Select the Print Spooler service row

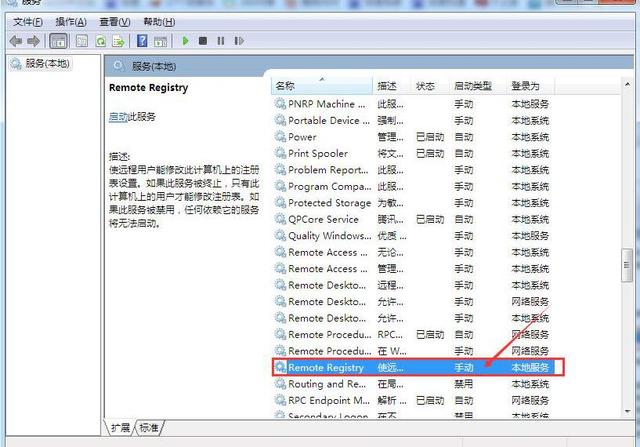[412, 153]
